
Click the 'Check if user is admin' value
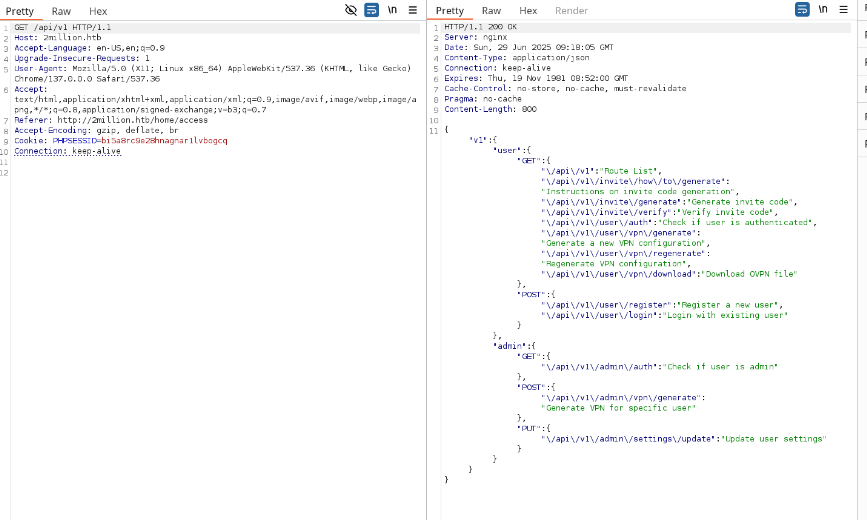[720, 367]
